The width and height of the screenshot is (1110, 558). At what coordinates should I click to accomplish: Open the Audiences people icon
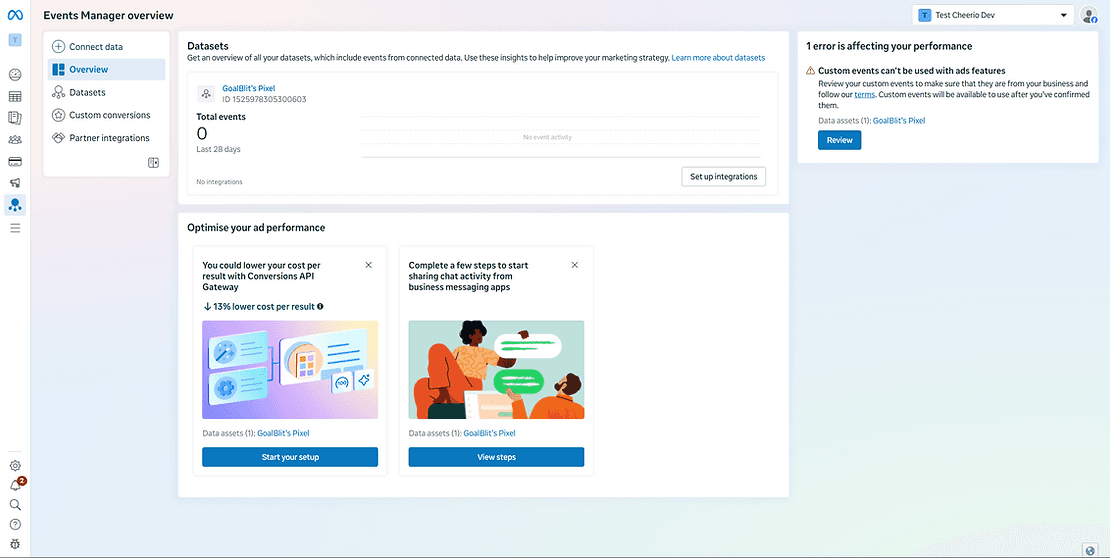click(x=15, y=140)
